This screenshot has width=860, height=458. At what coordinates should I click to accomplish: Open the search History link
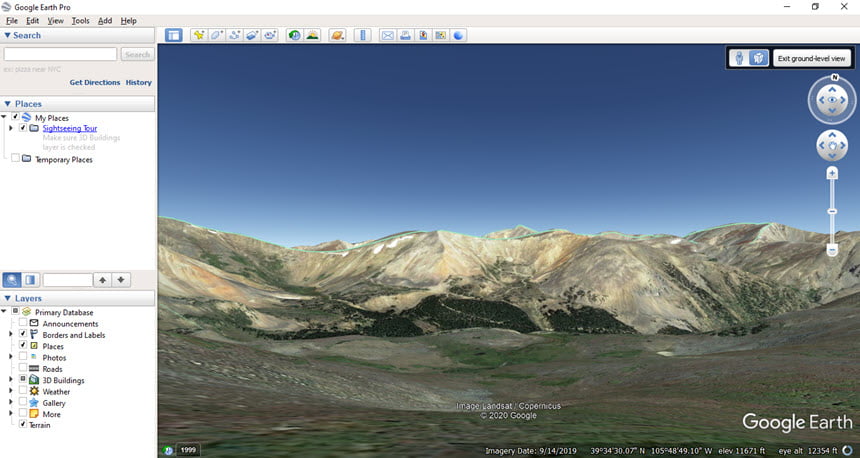[x=138, y=82]
